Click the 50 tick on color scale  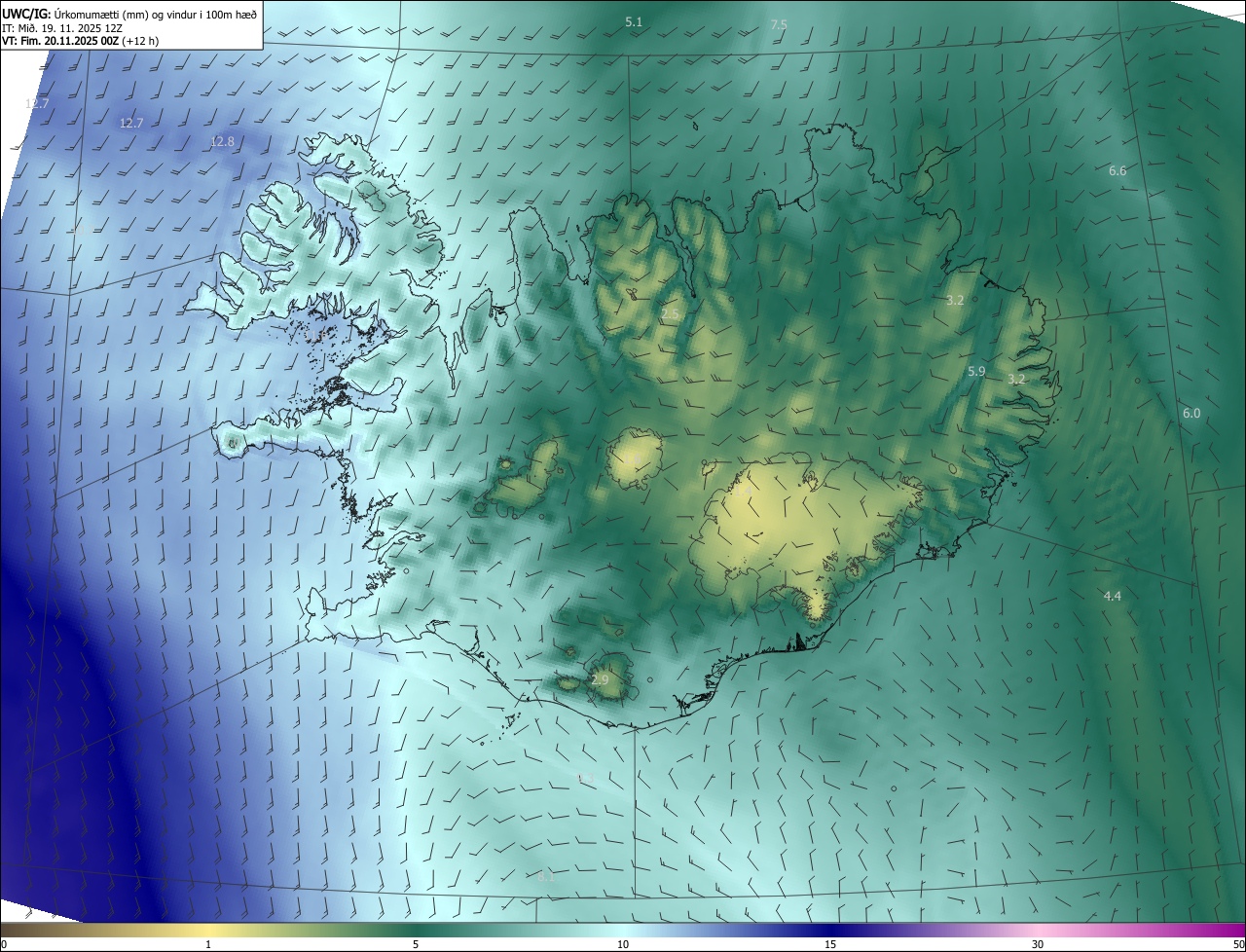point(1238,944)
